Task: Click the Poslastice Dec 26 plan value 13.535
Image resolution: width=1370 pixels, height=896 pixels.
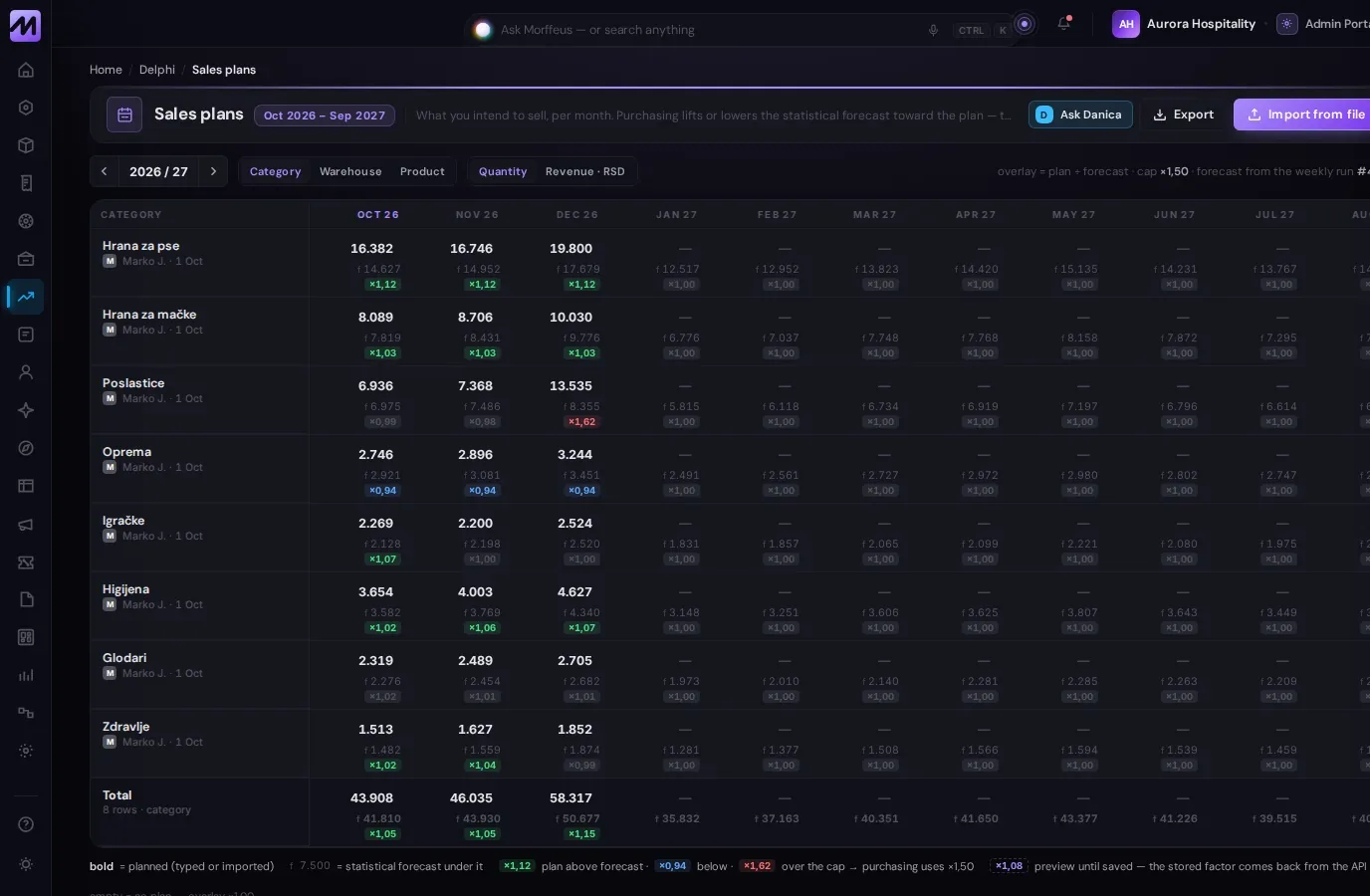Action: point(571,386)
